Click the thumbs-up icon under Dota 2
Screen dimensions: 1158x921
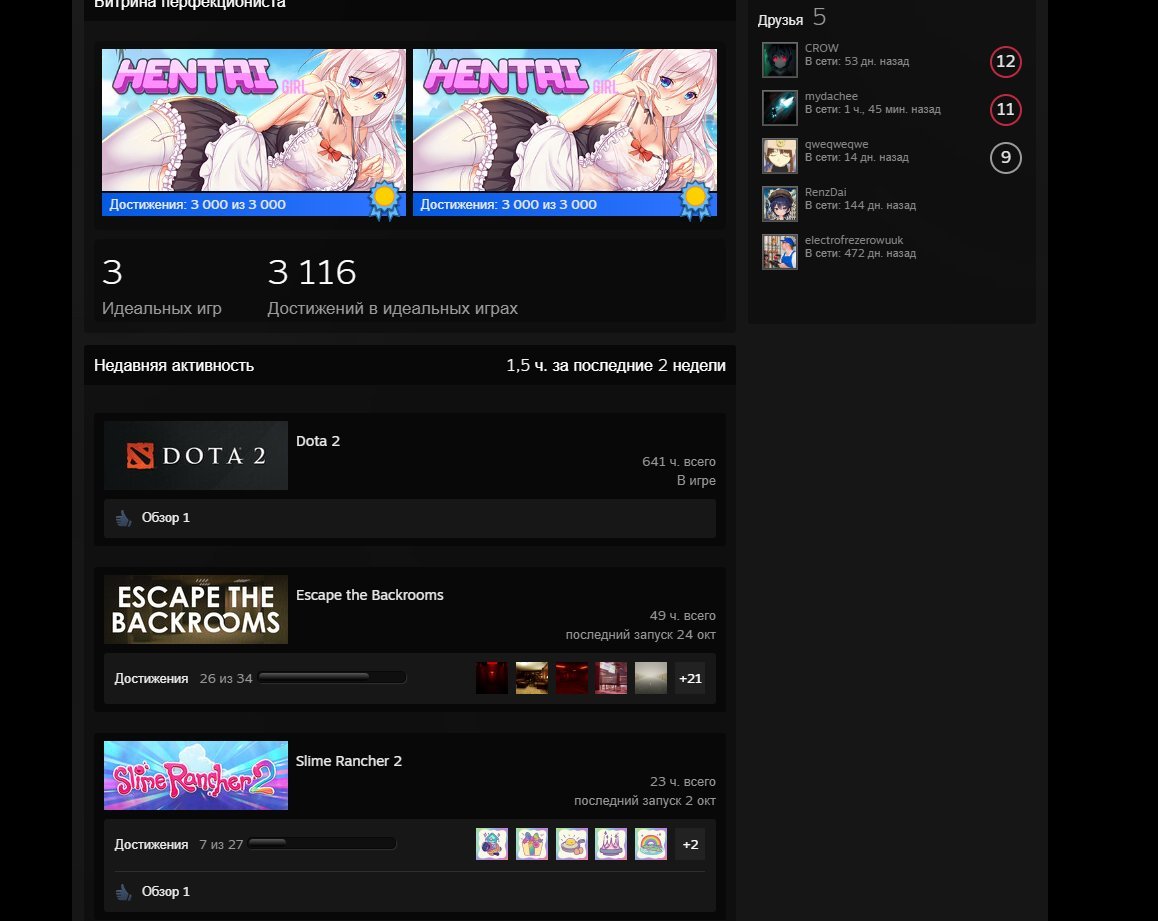[124, 518]
